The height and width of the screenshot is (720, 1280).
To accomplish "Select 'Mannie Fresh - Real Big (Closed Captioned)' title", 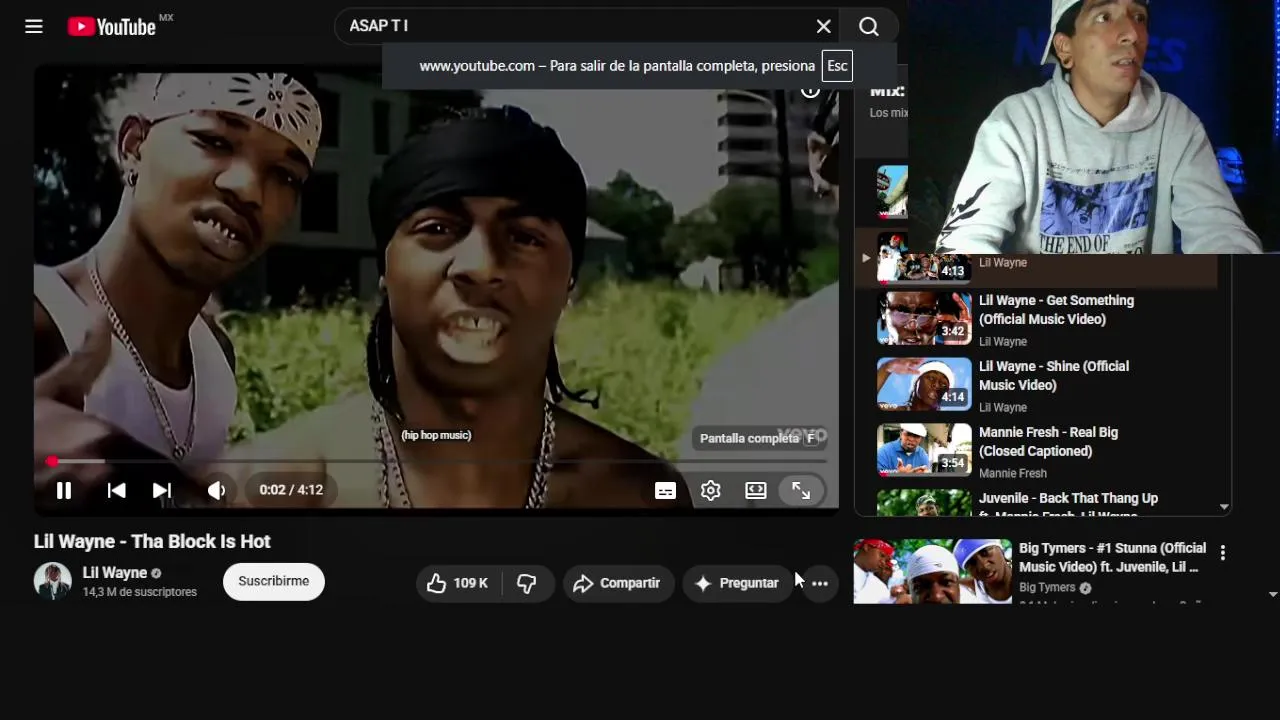I will [x=1048, y=442].
